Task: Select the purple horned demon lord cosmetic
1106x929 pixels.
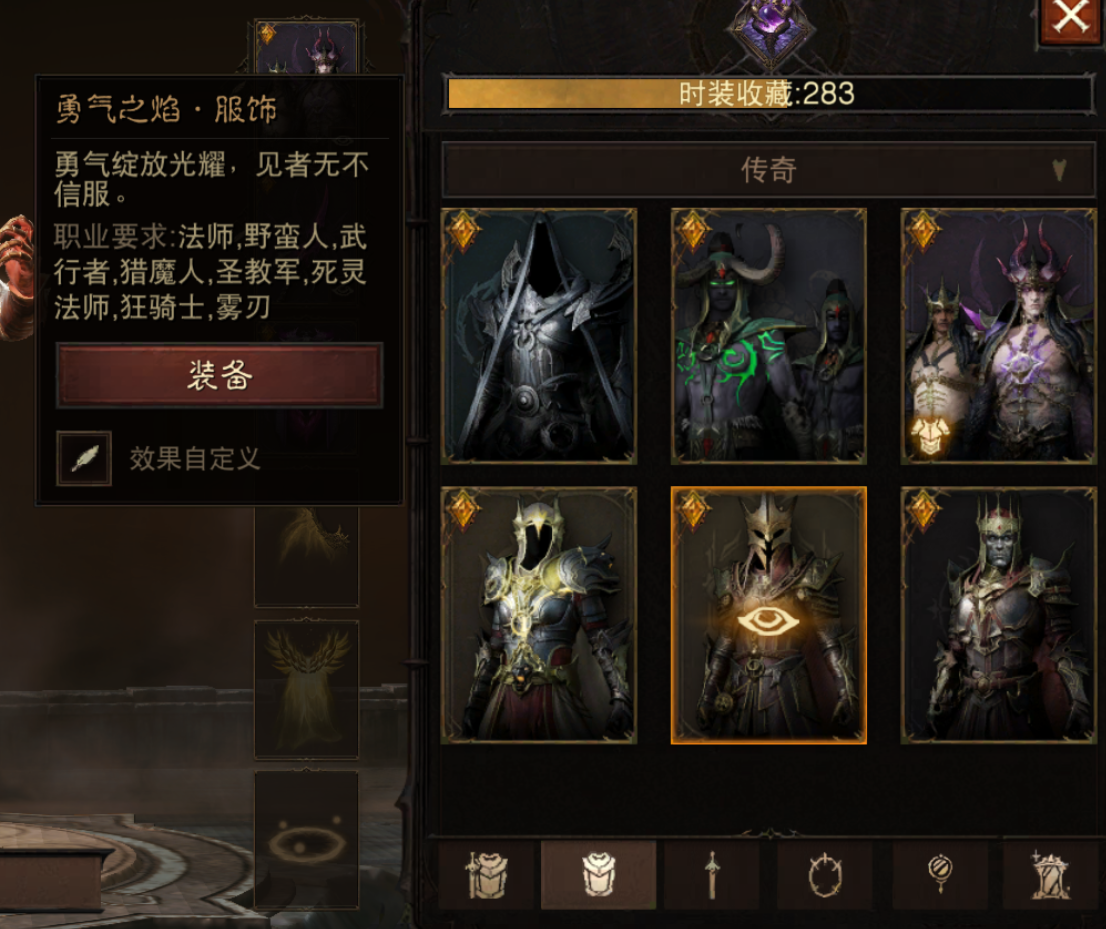Action: (x=998, y=336)
